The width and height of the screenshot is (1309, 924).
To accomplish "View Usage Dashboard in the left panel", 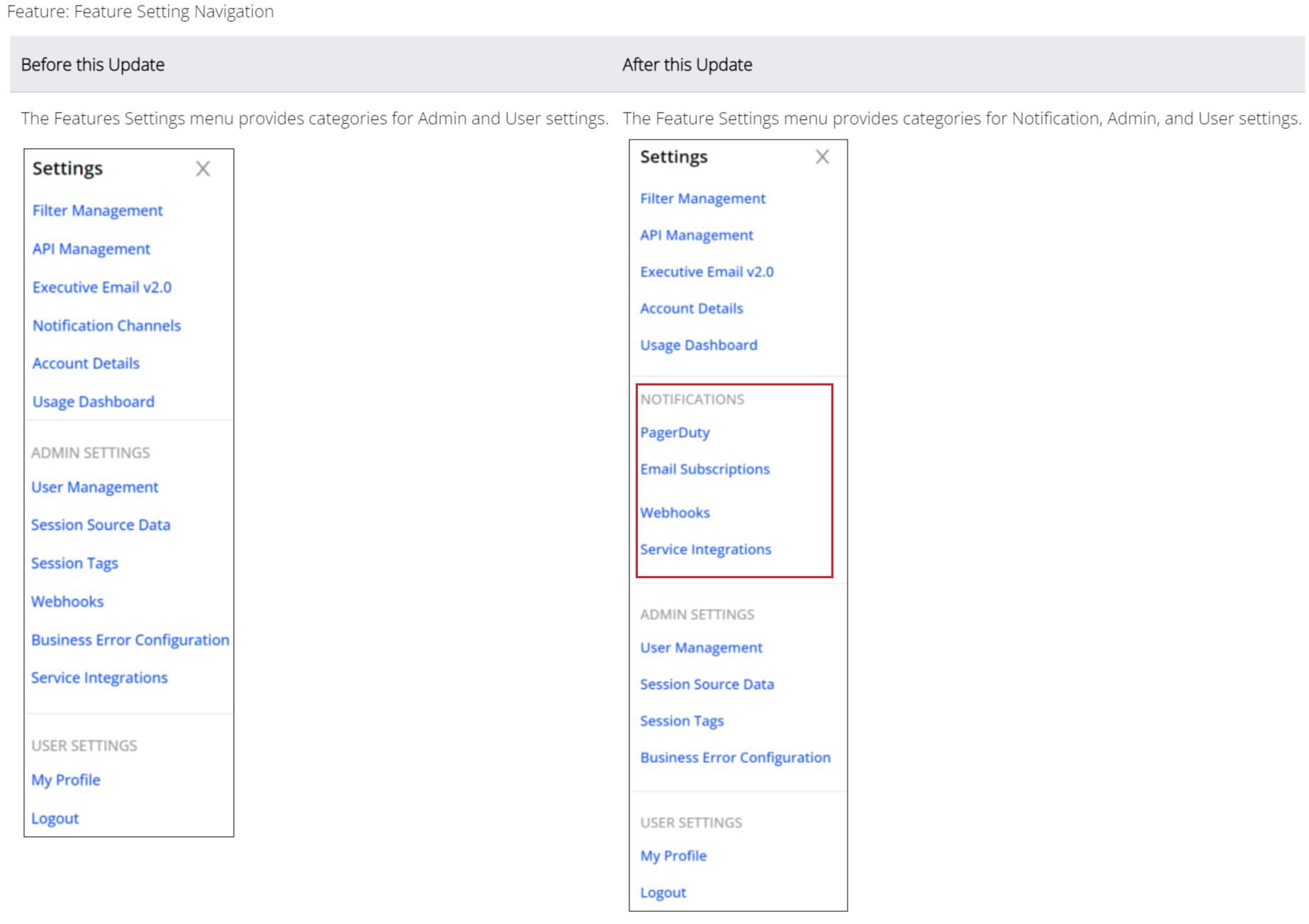I will [x=93, y=402].
